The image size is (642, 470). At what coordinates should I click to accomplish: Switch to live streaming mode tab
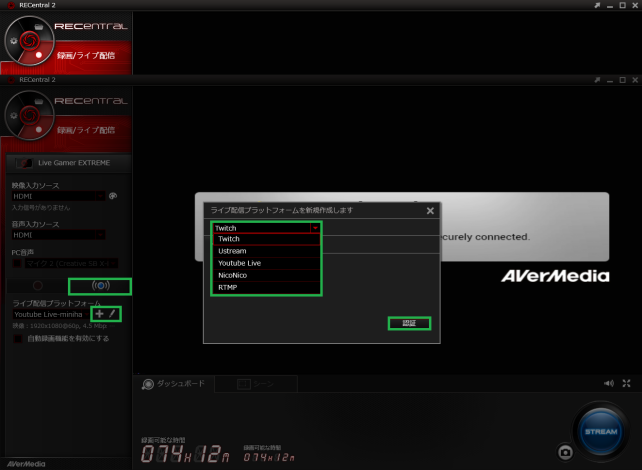coord(100,286)
